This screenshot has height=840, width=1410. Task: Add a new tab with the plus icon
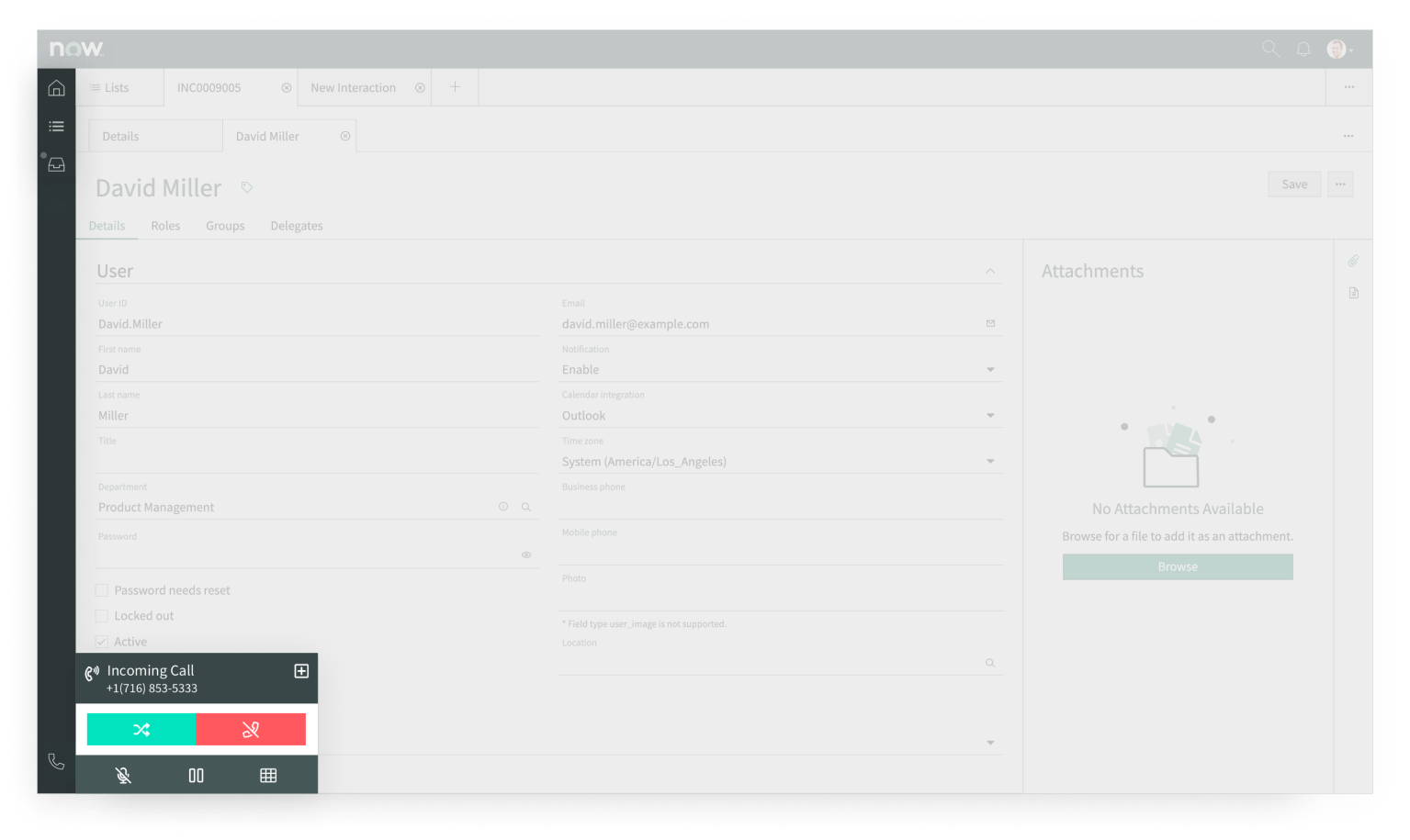[x=455, y=87]
